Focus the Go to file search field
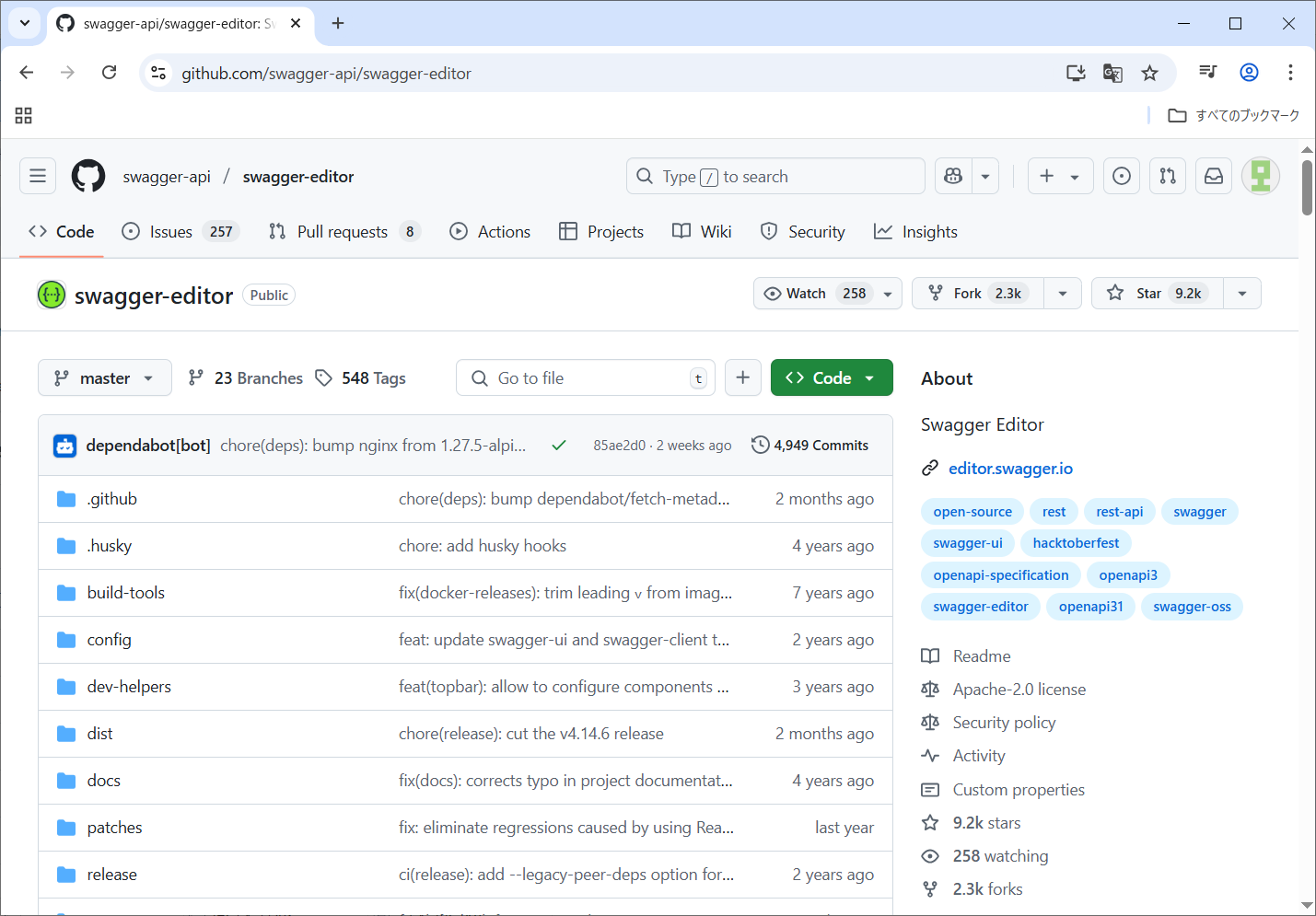The image size is (1316, 916). point(589,377)
